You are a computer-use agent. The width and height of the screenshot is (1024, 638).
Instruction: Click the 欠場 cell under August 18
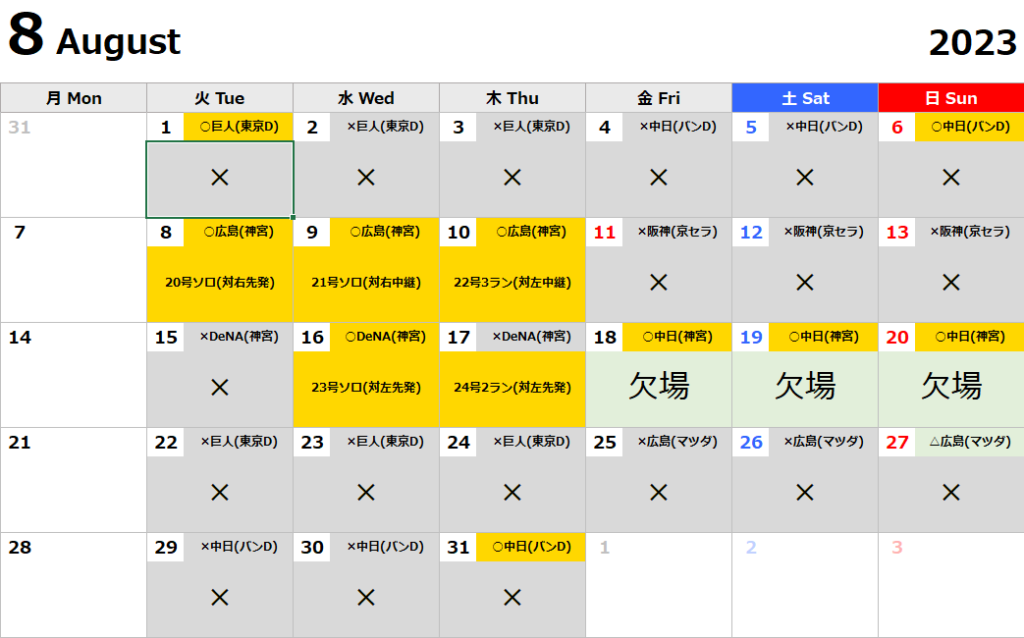[x=658, y=386]
